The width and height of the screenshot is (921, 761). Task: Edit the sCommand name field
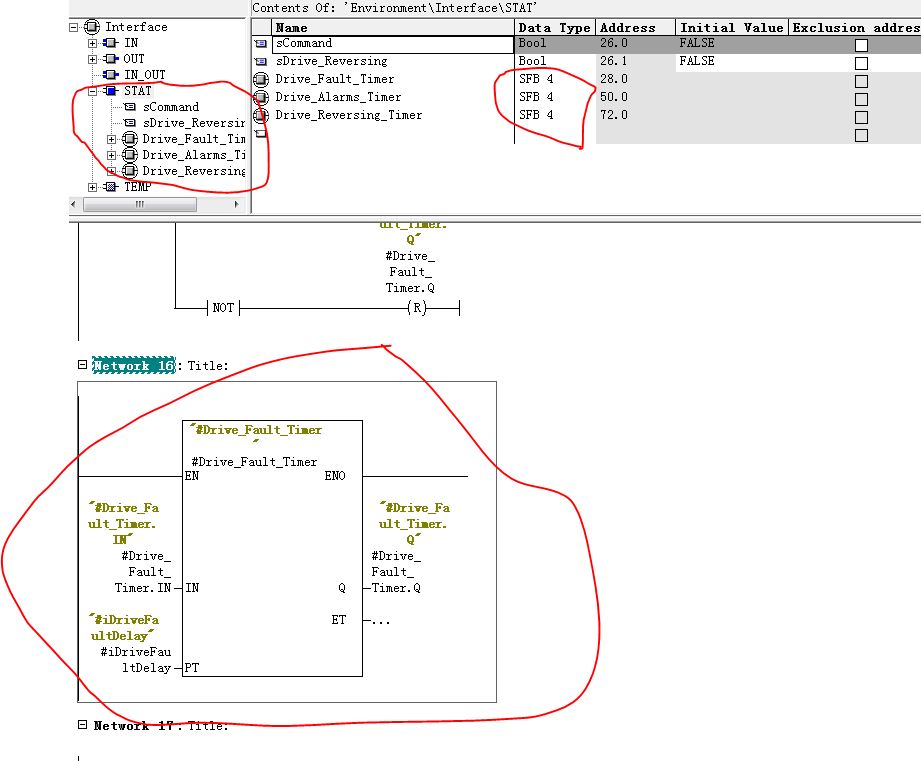pyautogui.click(x=392, y=44)
